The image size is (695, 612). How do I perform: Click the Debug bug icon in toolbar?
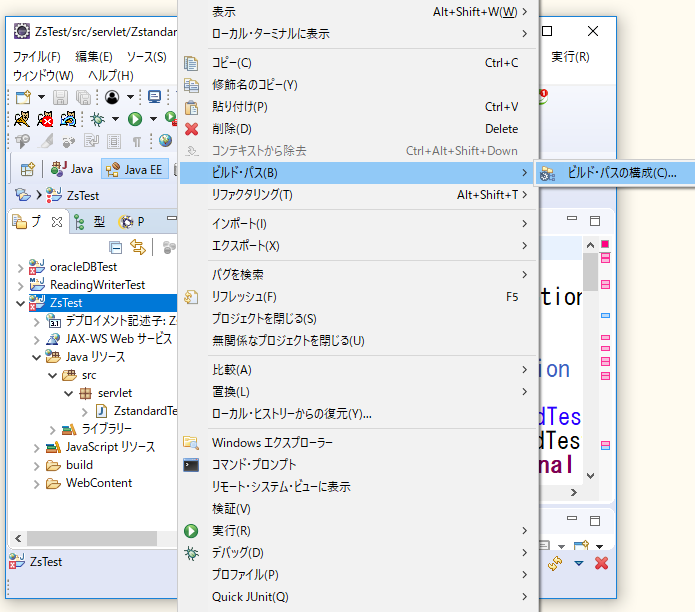coord(97,119)
